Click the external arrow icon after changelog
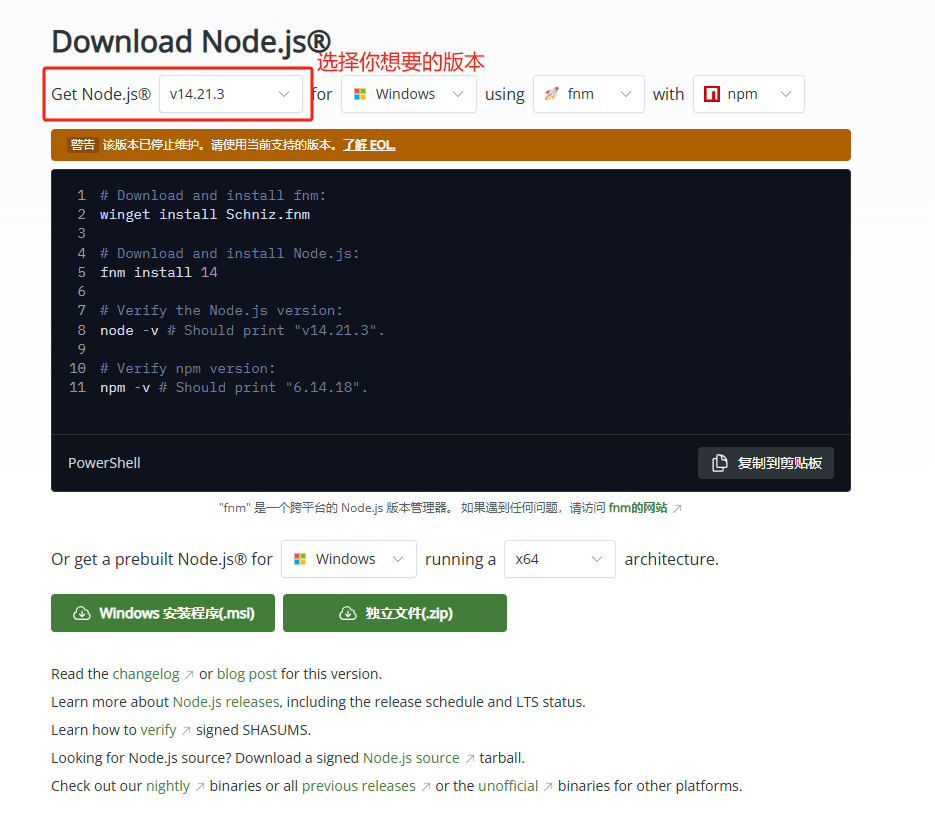 [x=189, y=675]
